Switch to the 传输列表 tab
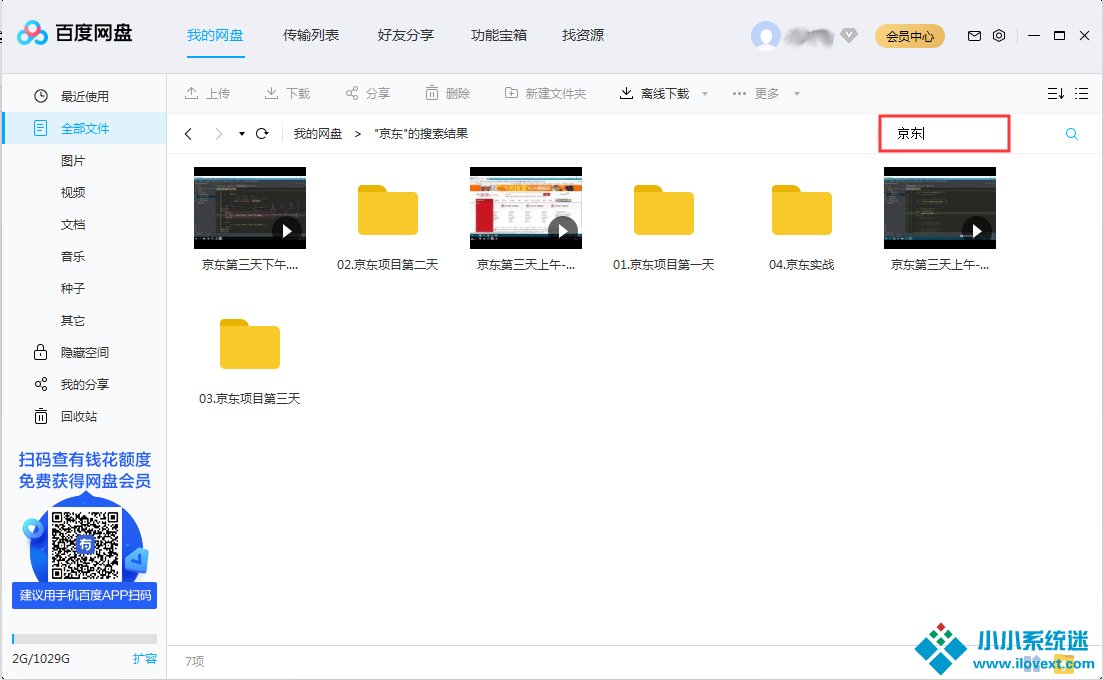The width and height of the screenshot is (1103, 680). click(311, 35)
